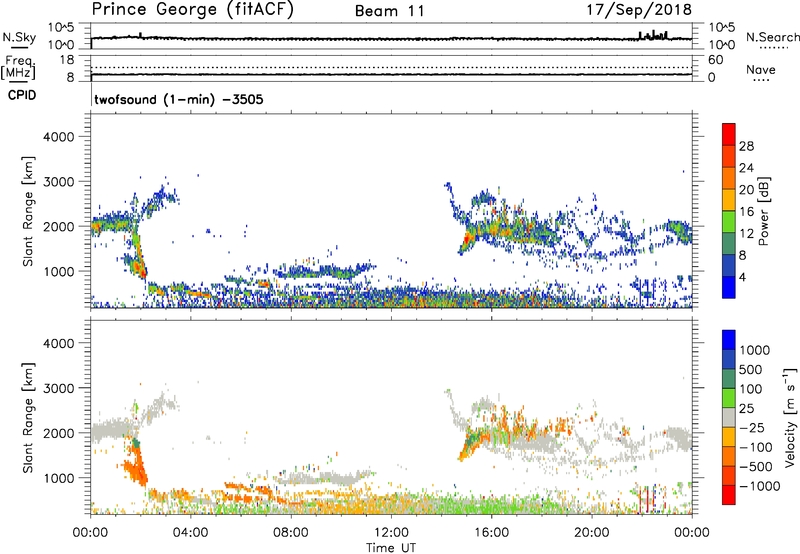Click the left '10^5' noise axis tick

61,28
